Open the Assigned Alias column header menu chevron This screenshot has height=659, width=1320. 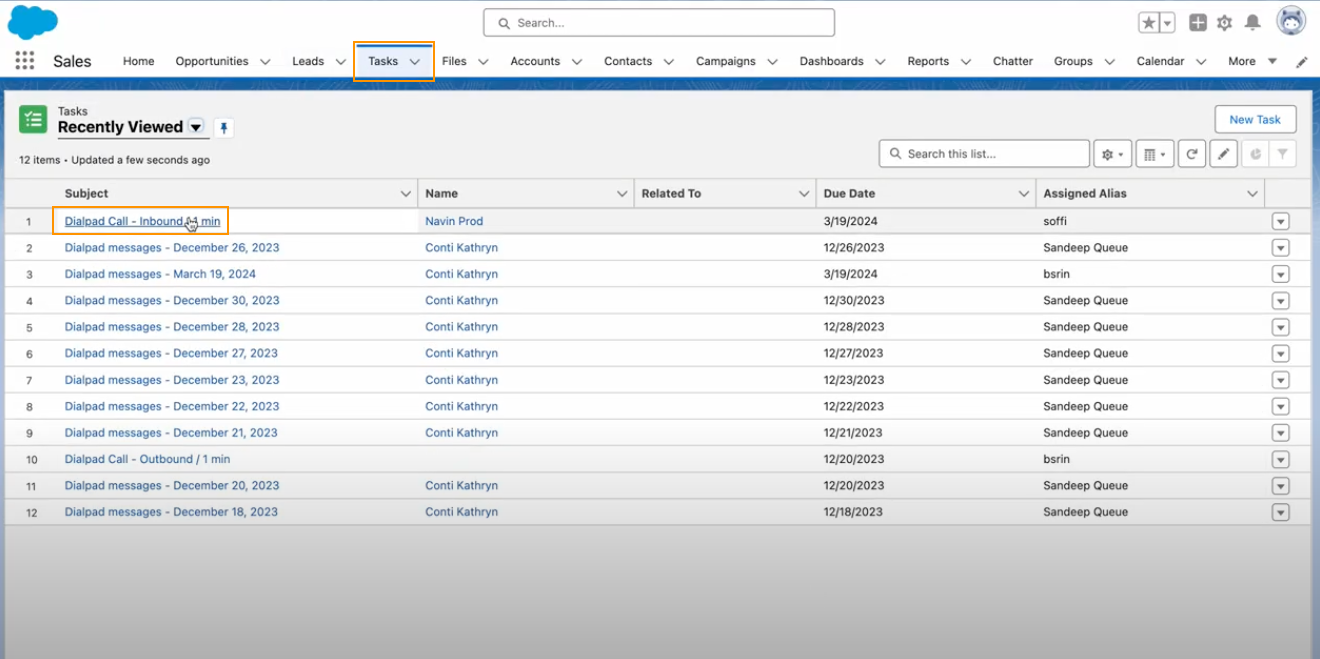pos(1253,194)
